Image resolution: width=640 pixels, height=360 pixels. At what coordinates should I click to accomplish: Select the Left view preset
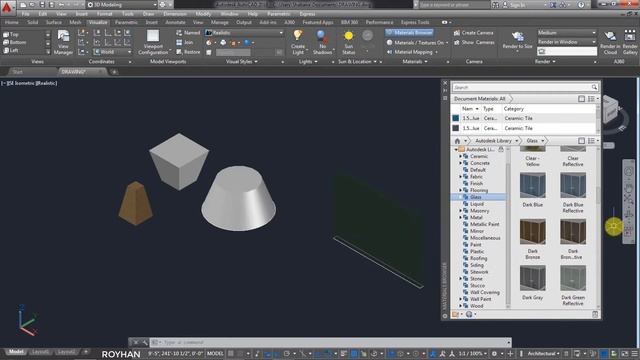tap(11, 51)
